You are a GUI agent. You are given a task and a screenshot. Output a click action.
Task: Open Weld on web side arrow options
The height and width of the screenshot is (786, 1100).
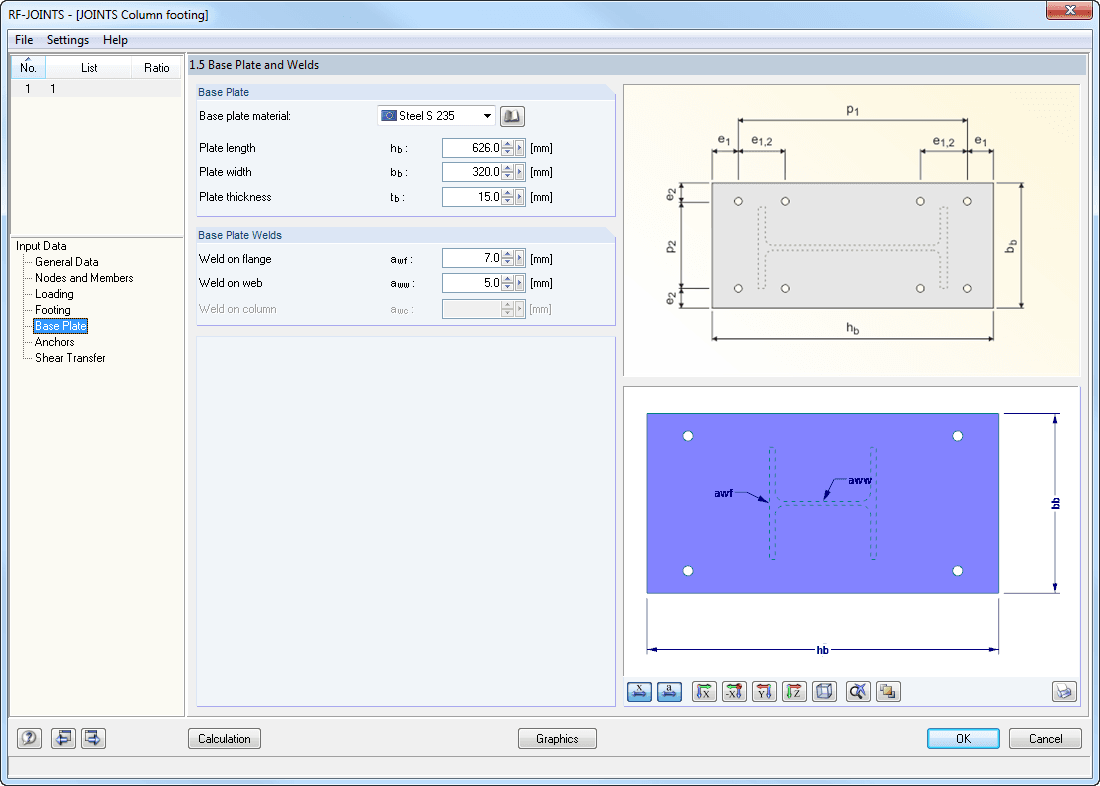520,284
